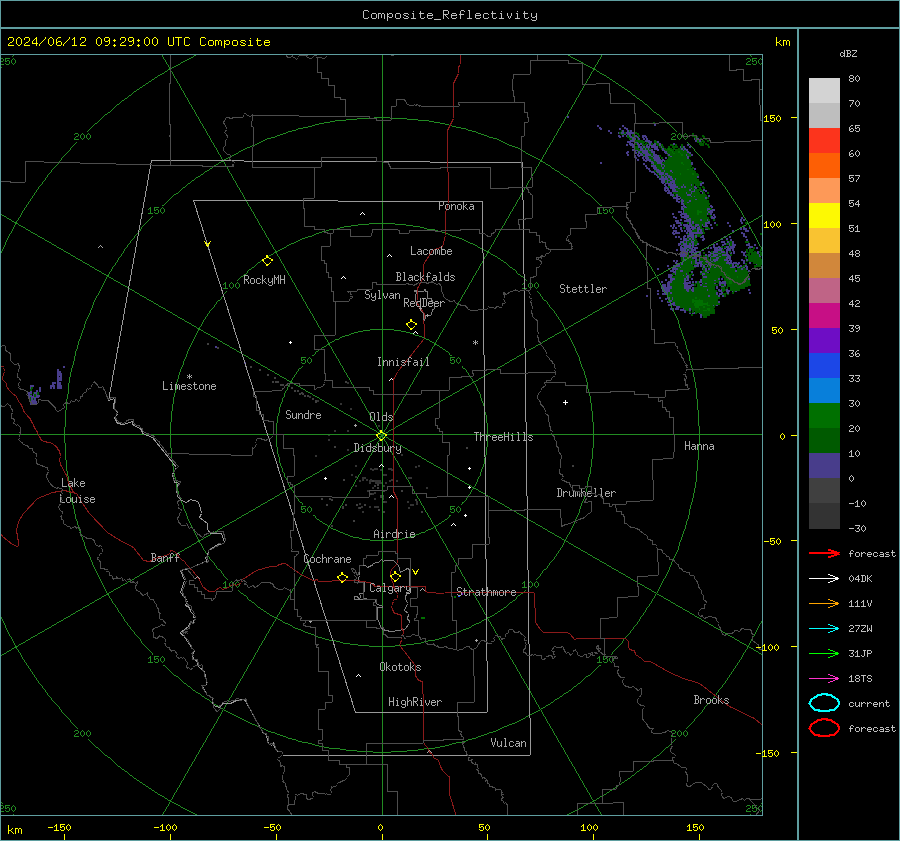Click the cyan 27ZW arrow in legend

pyautogui.click(x=824, y=629)
